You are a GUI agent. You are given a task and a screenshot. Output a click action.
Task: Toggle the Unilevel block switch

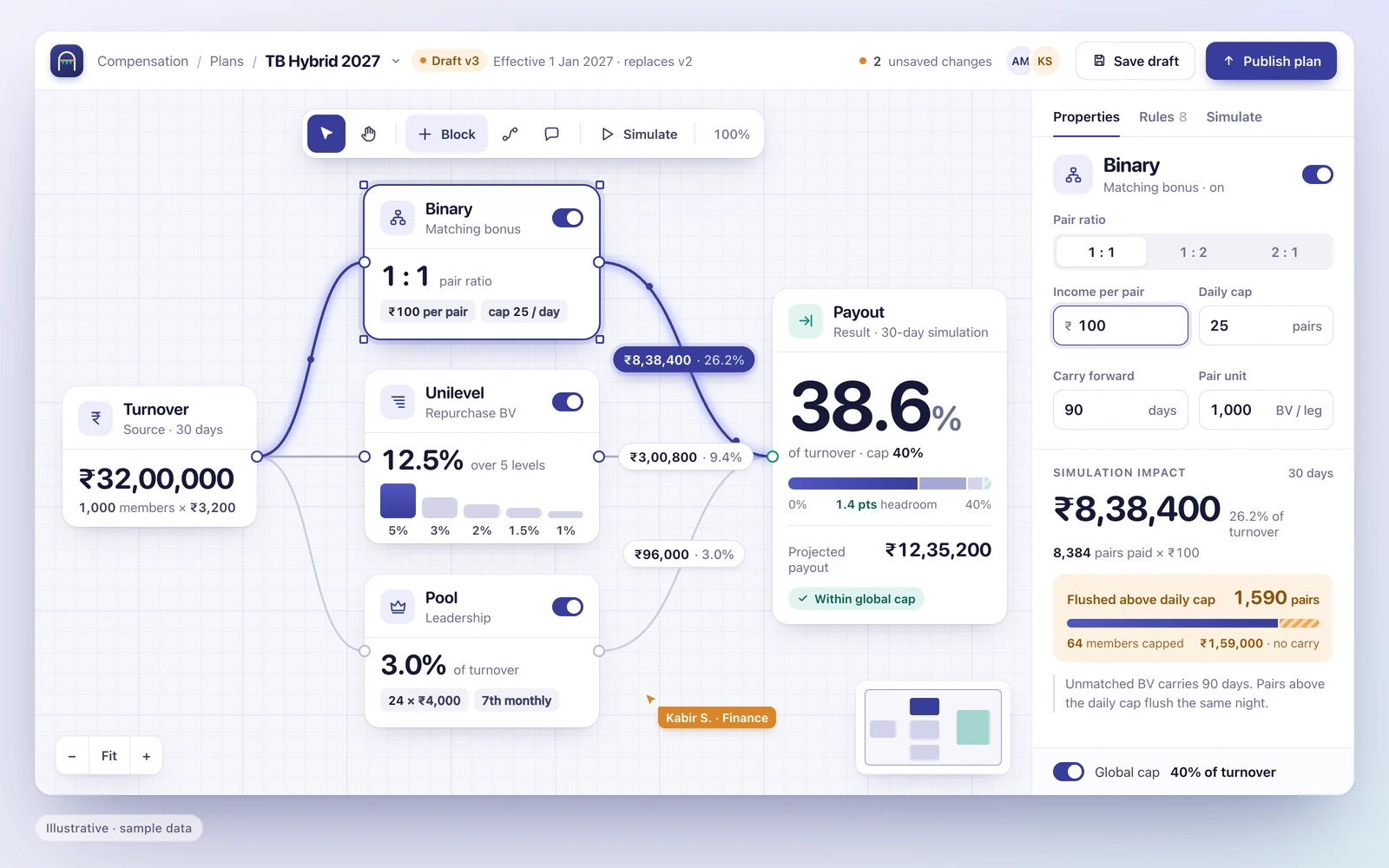568,402
